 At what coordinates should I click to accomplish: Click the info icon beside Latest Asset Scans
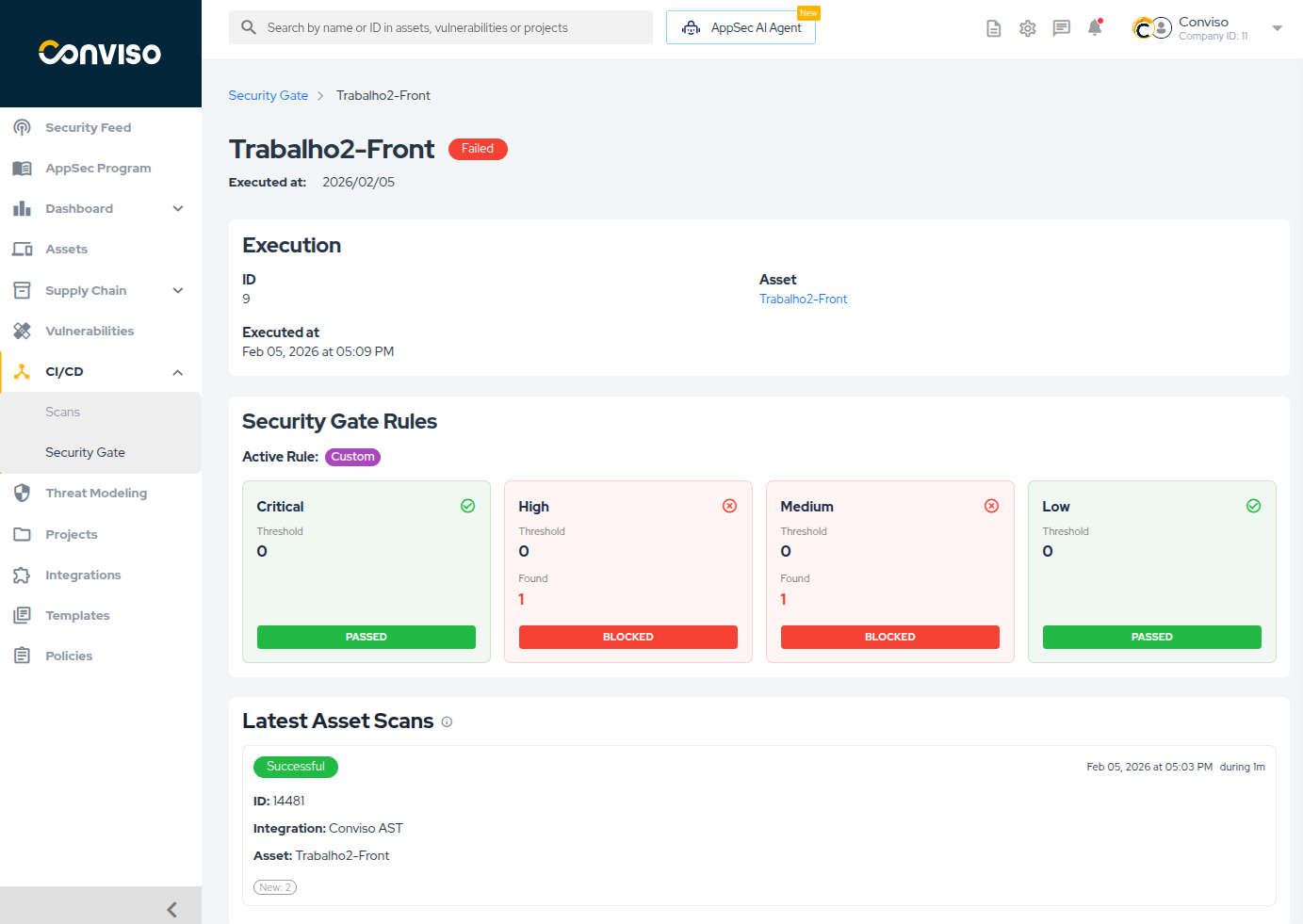(447, 722)
